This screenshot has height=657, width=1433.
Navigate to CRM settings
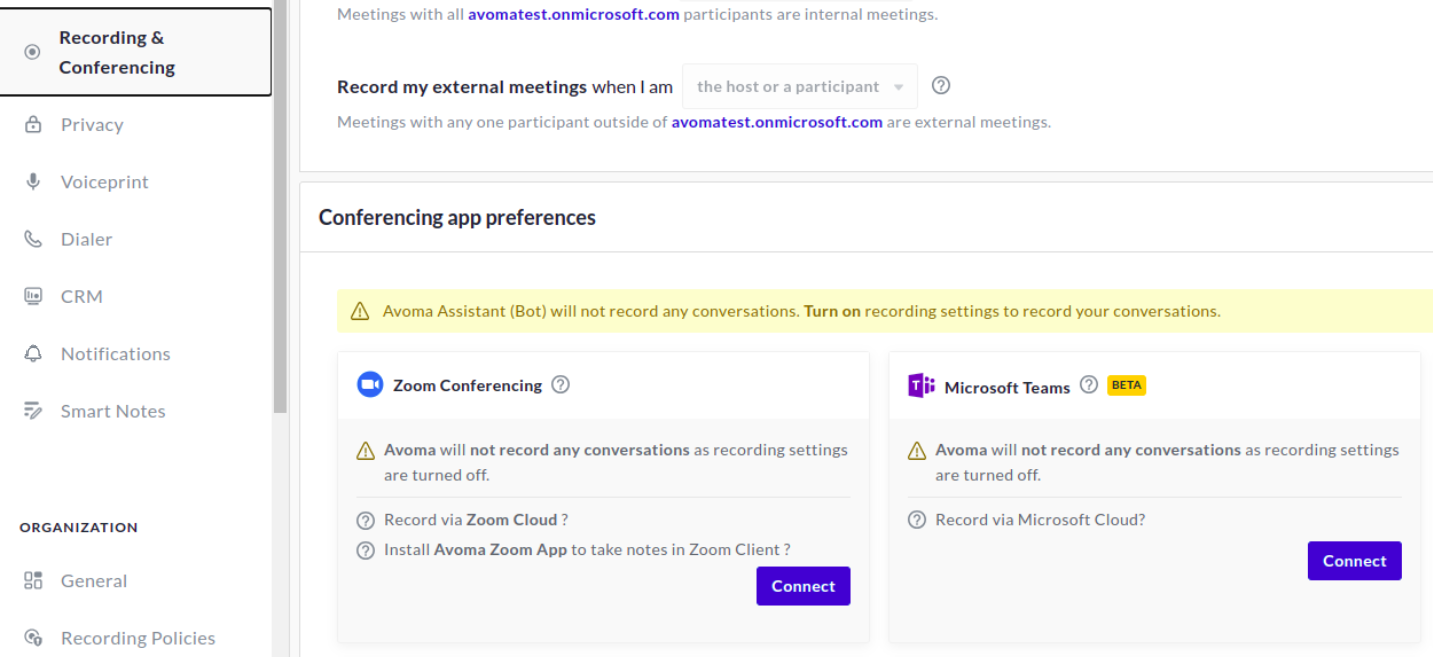tap(81, 296)
